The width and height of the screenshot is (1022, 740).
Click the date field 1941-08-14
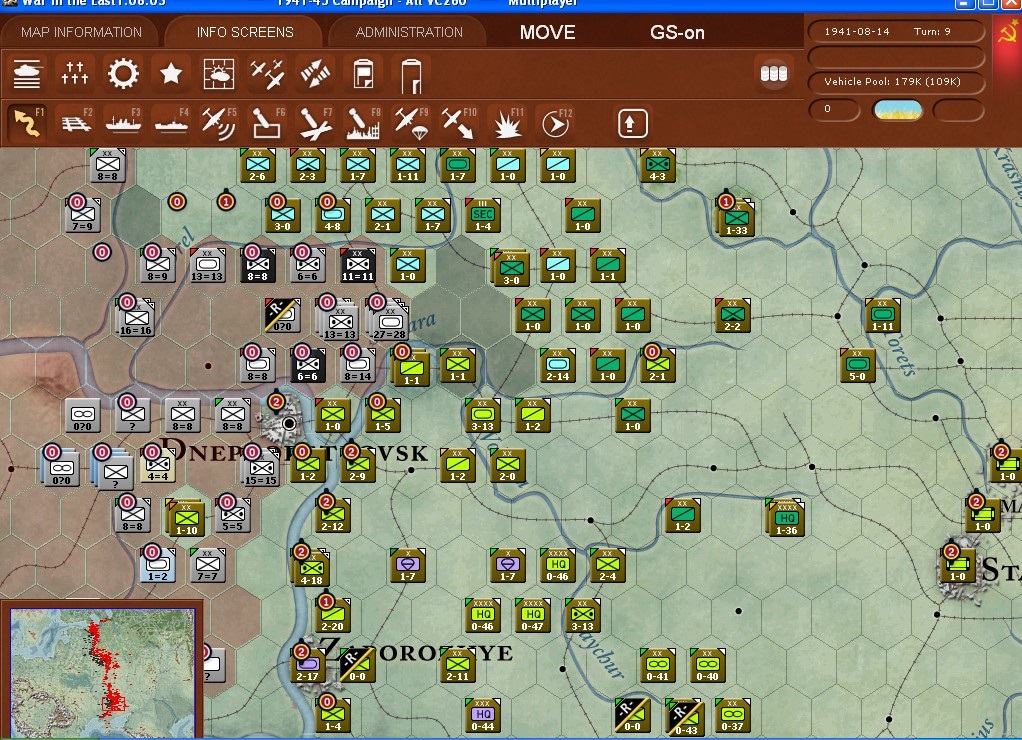[856, 31]
